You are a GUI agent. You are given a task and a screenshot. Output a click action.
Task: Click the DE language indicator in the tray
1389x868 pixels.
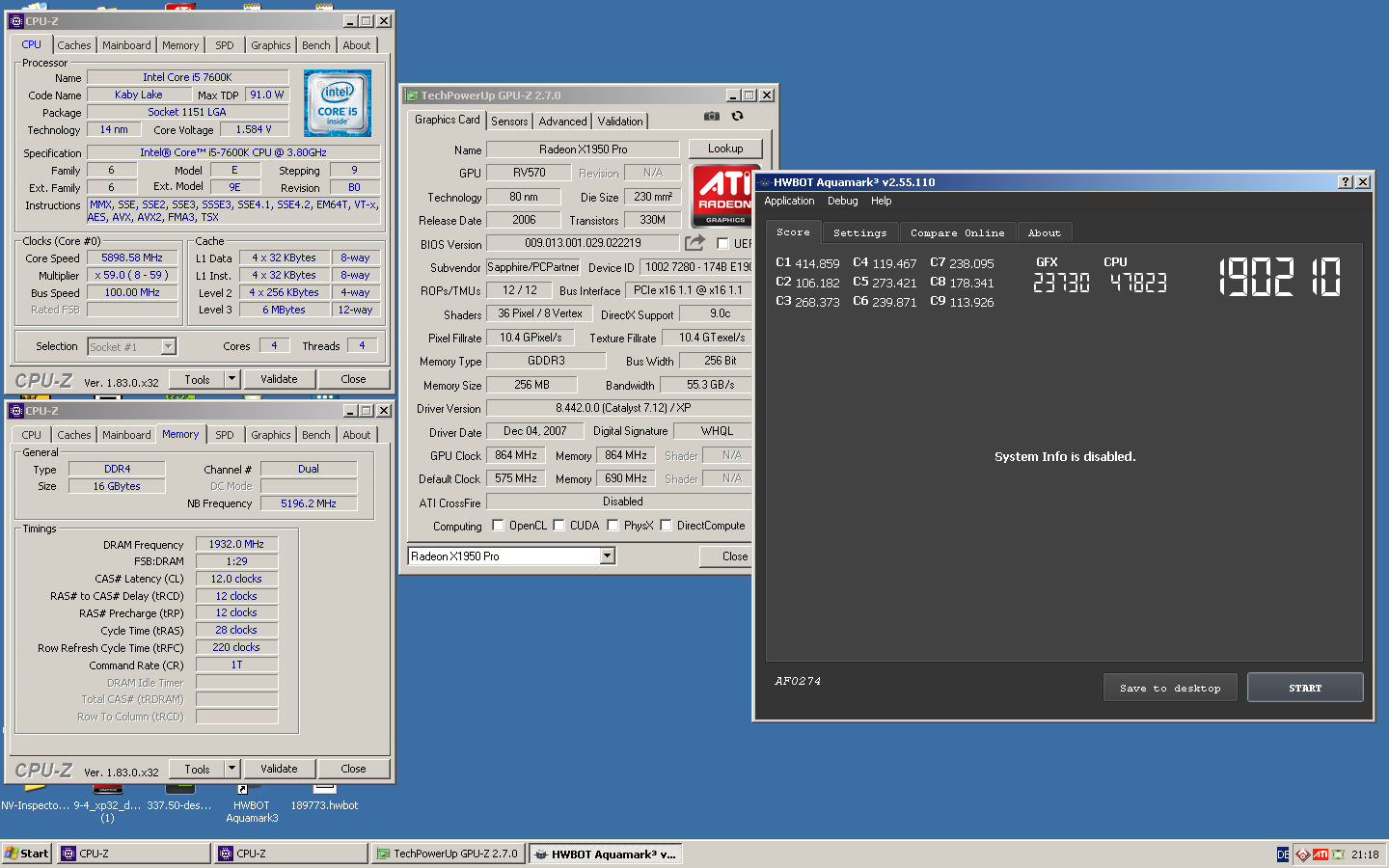[1283, 854]
